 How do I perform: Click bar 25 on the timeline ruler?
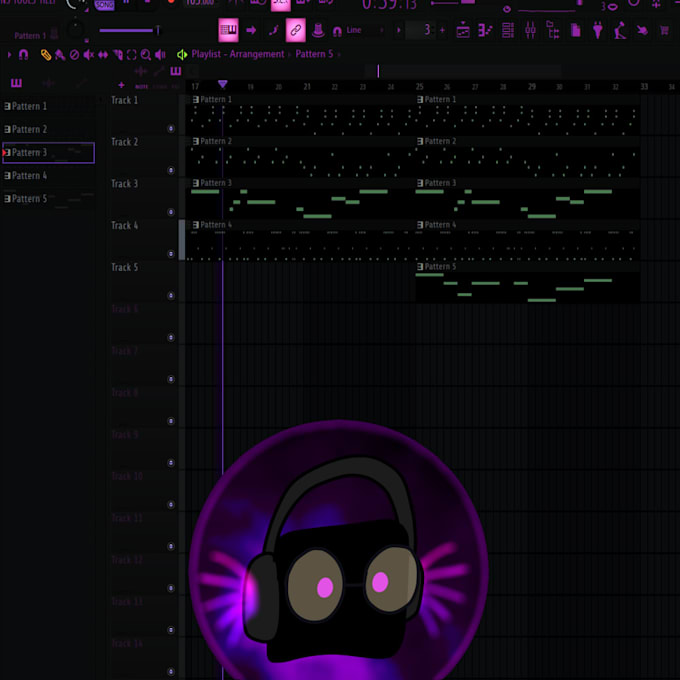click(x=419, y=87)
